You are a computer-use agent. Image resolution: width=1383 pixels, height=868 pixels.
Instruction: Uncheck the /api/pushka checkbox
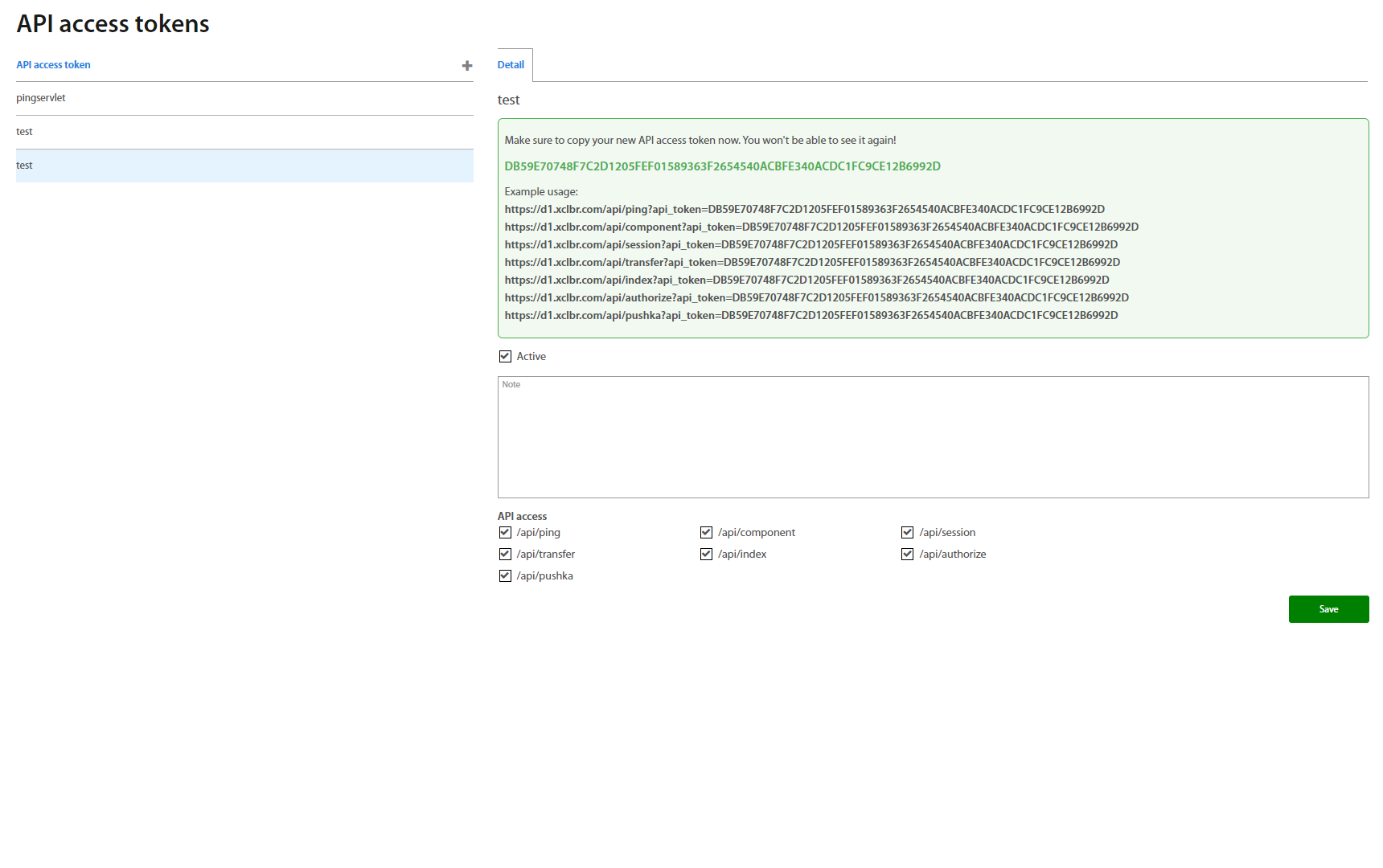click(505, 576)
